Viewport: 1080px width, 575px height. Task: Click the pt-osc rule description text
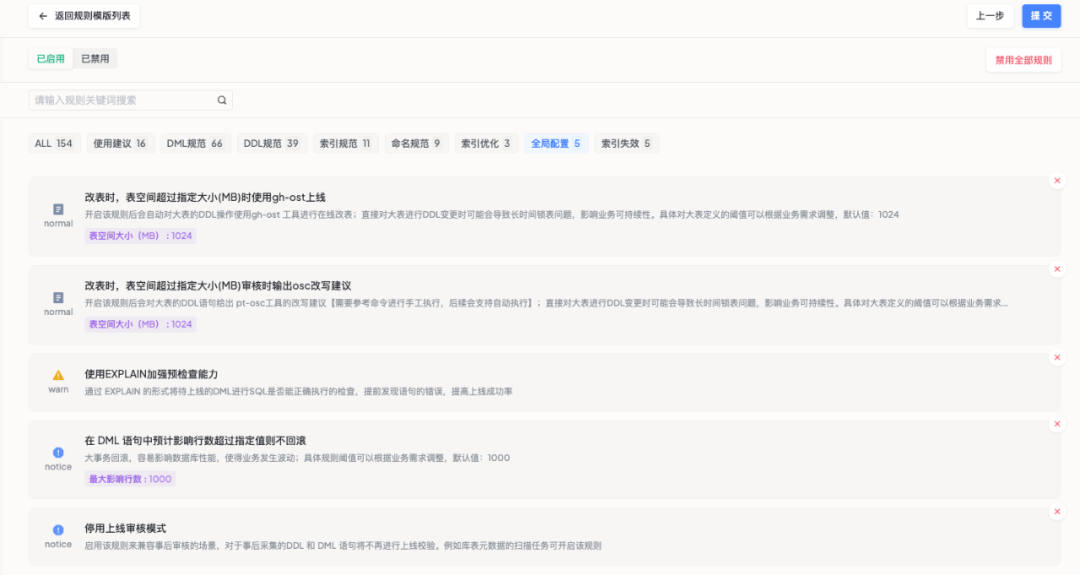[x=546, y=302]
